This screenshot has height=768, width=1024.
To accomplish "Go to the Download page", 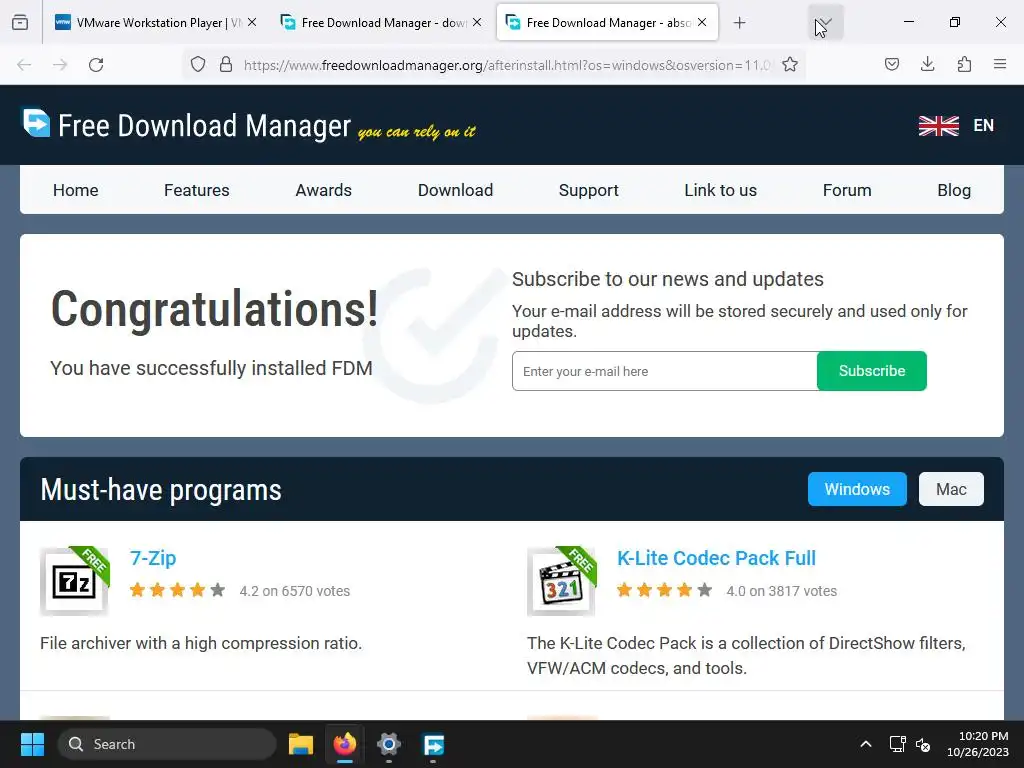I will (455, 190).
